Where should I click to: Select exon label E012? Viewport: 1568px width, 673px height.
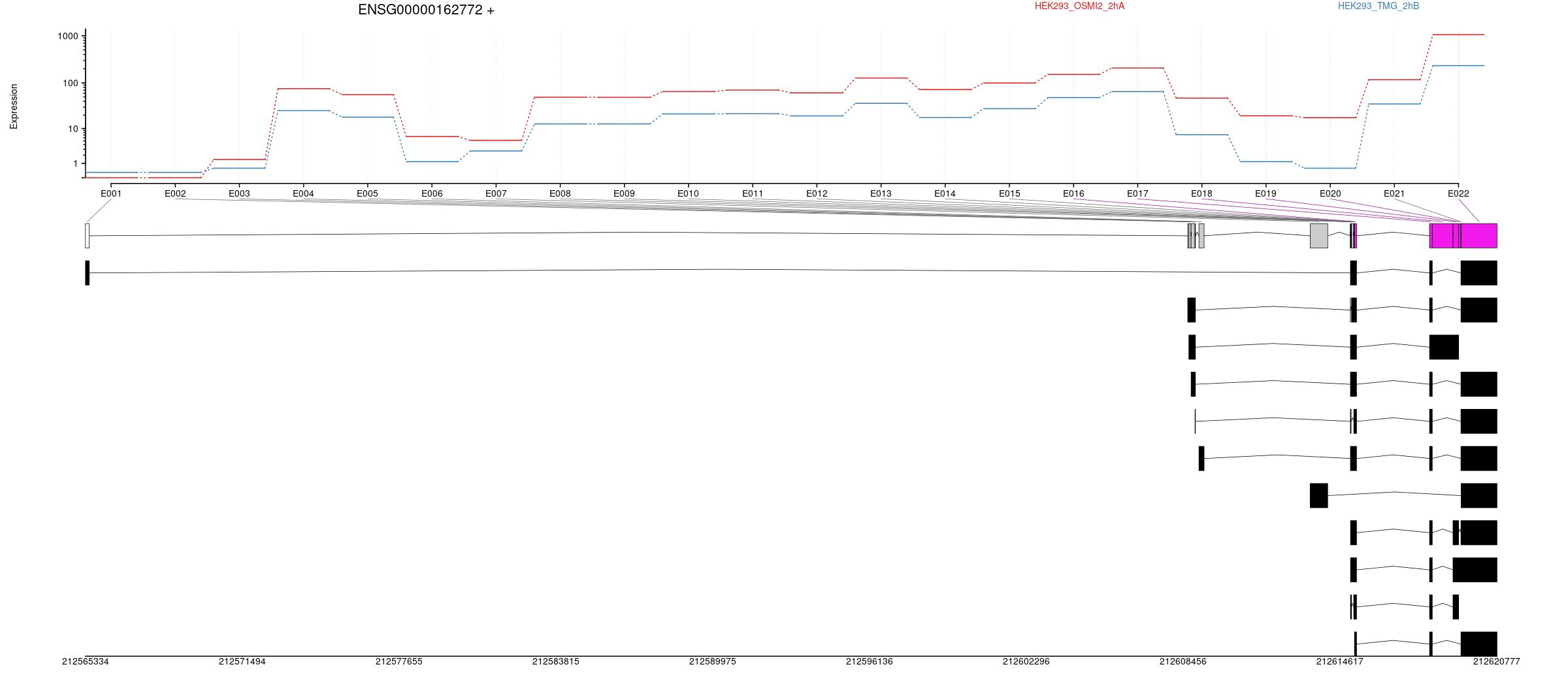click(817, 193)
